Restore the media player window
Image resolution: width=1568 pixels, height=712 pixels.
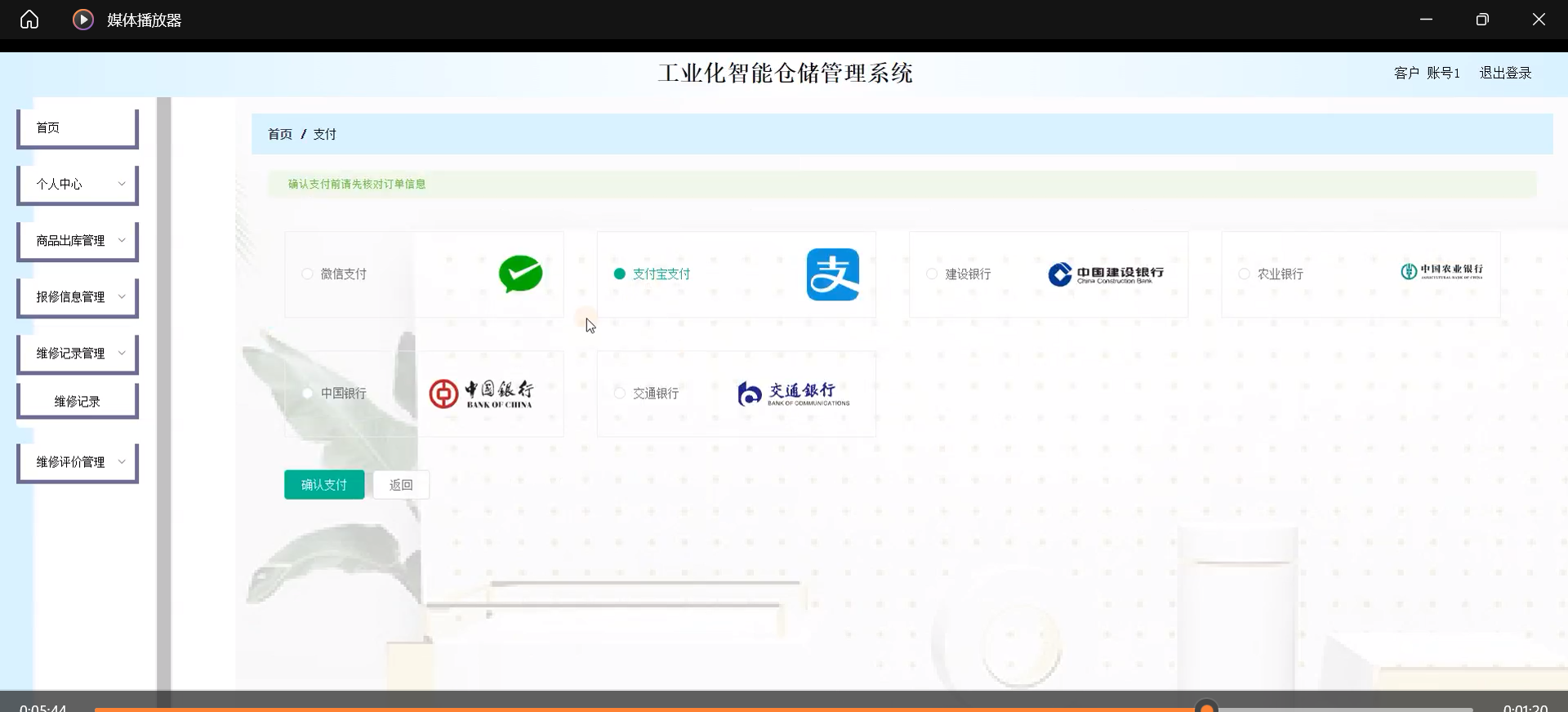pyautogui.click(x=1482, y=19)
